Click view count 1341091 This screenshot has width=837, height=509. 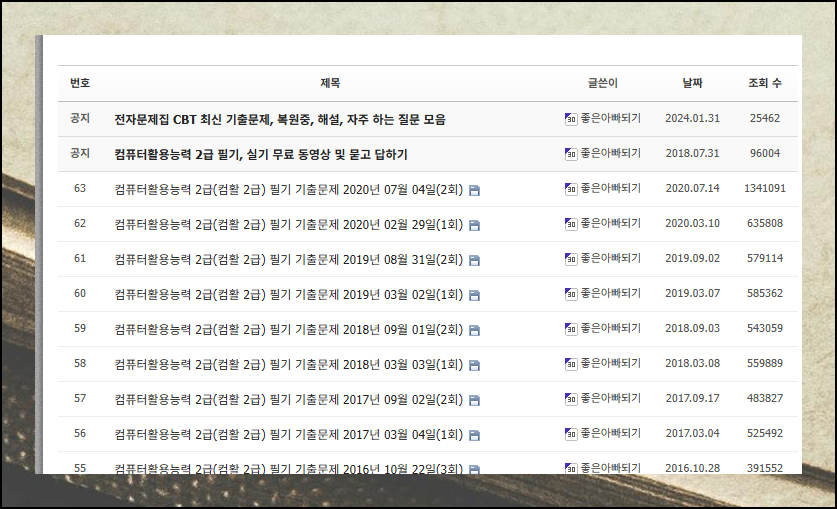tap(765, 188)
